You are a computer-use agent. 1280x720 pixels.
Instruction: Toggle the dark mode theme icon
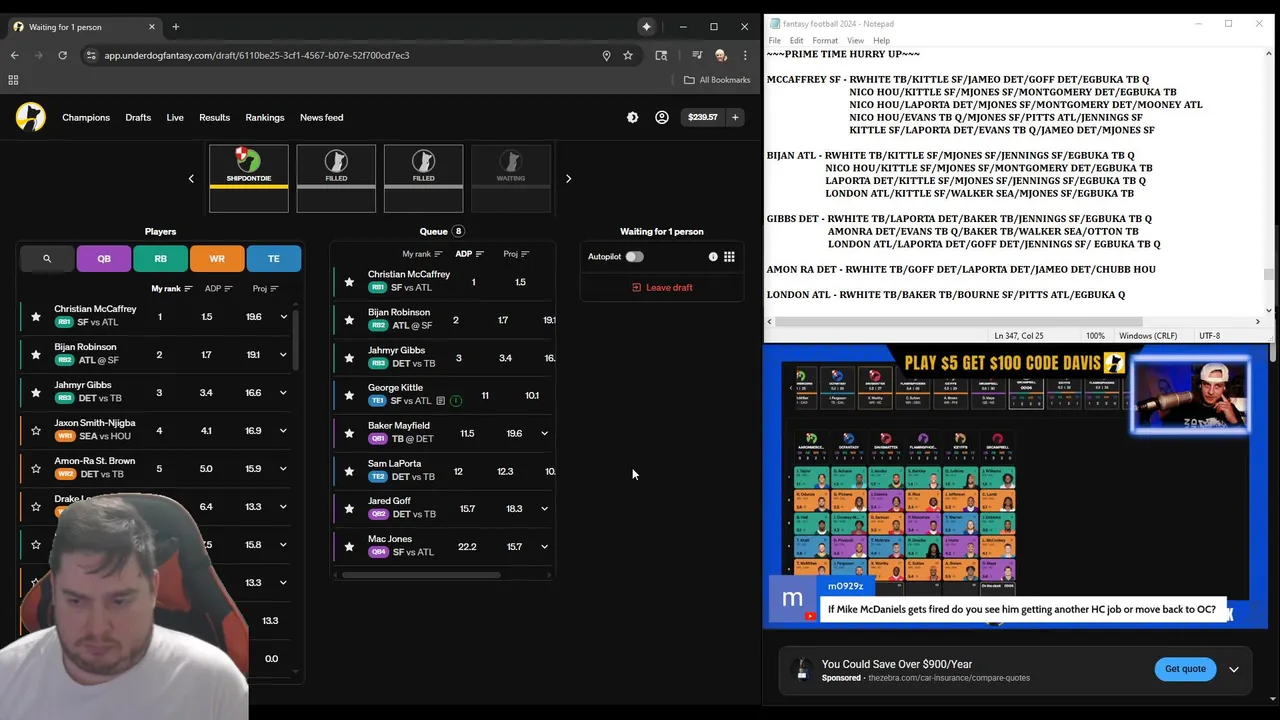coord(632,117)
